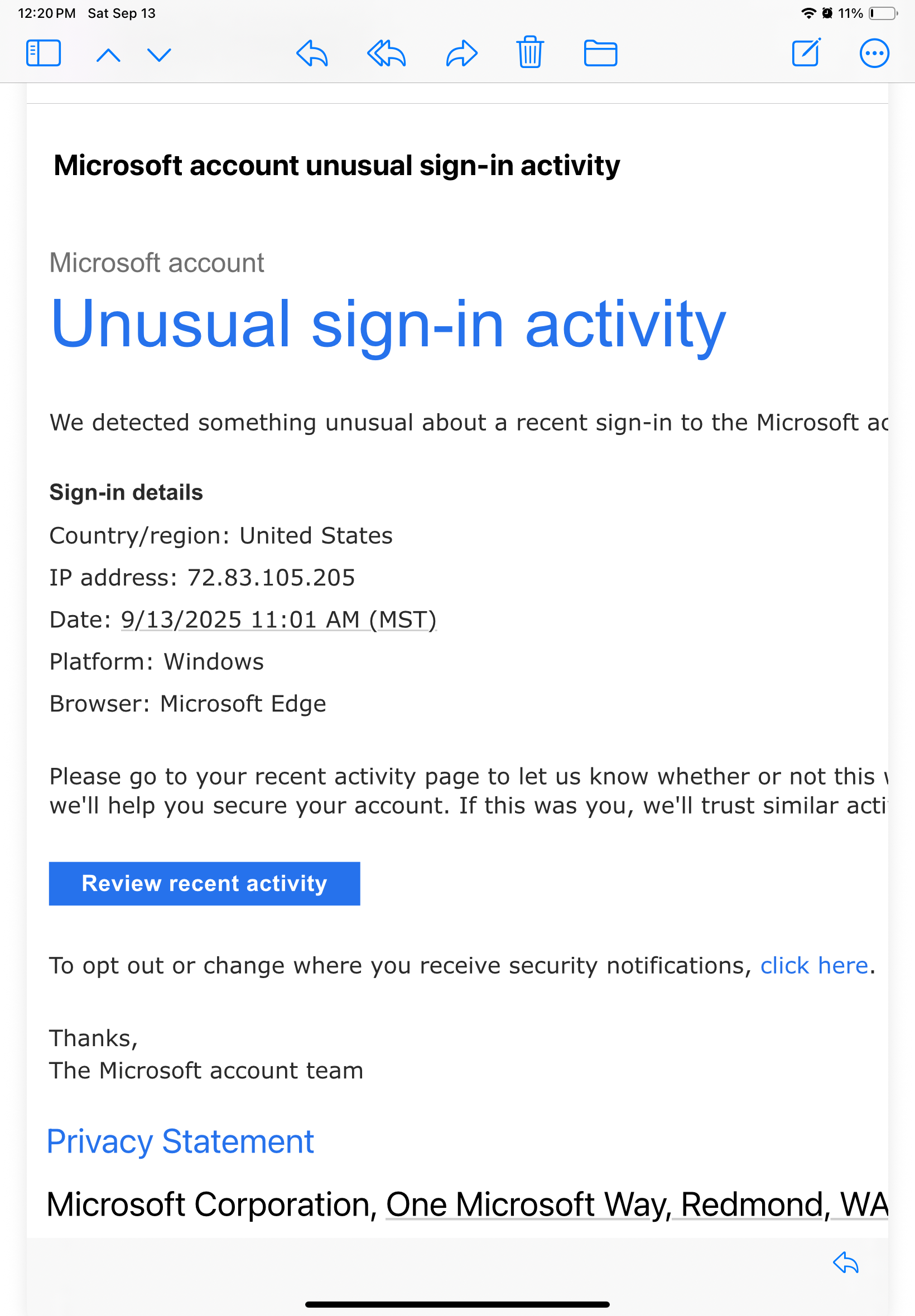The width and height of the screenshot is (915, 1316).
Task: Toggle the mailbox sidebar panel
Action: point(44,54)
